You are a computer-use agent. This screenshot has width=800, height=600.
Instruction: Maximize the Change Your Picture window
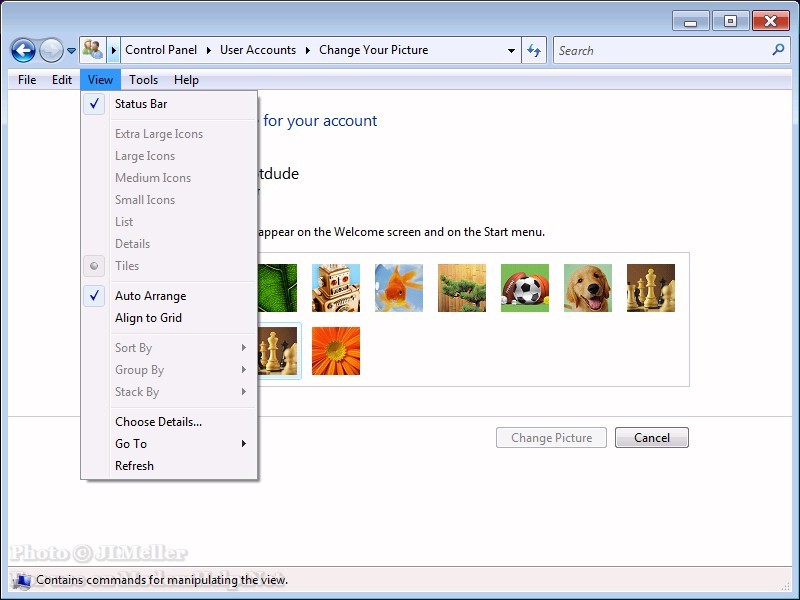(x=730, y=21)
